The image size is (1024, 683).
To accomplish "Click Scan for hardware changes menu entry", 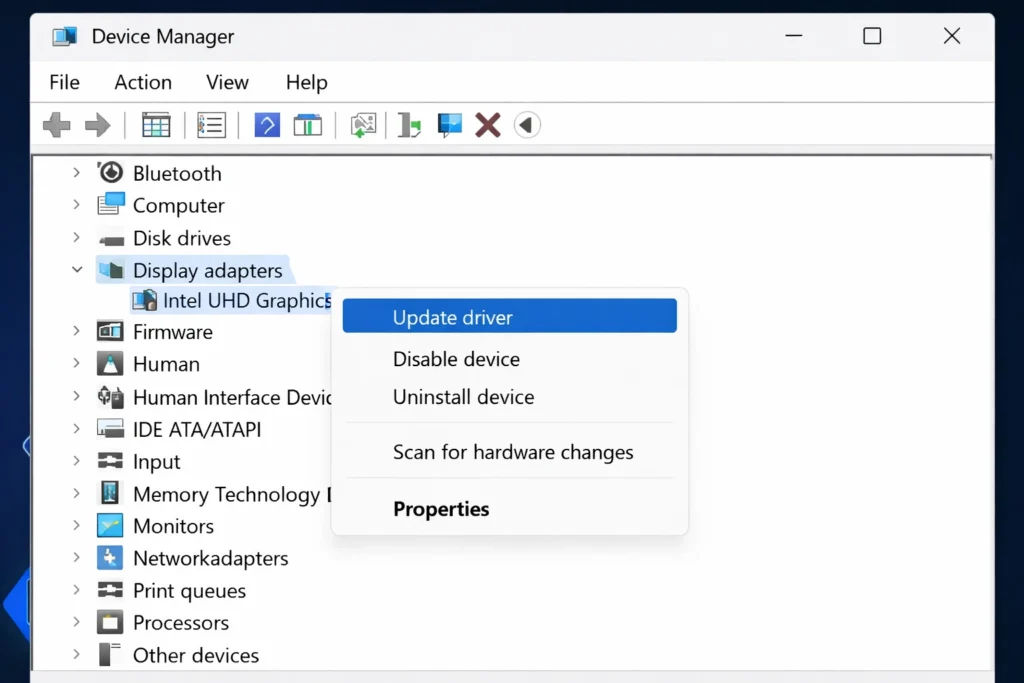I will [x=512, y=452].
